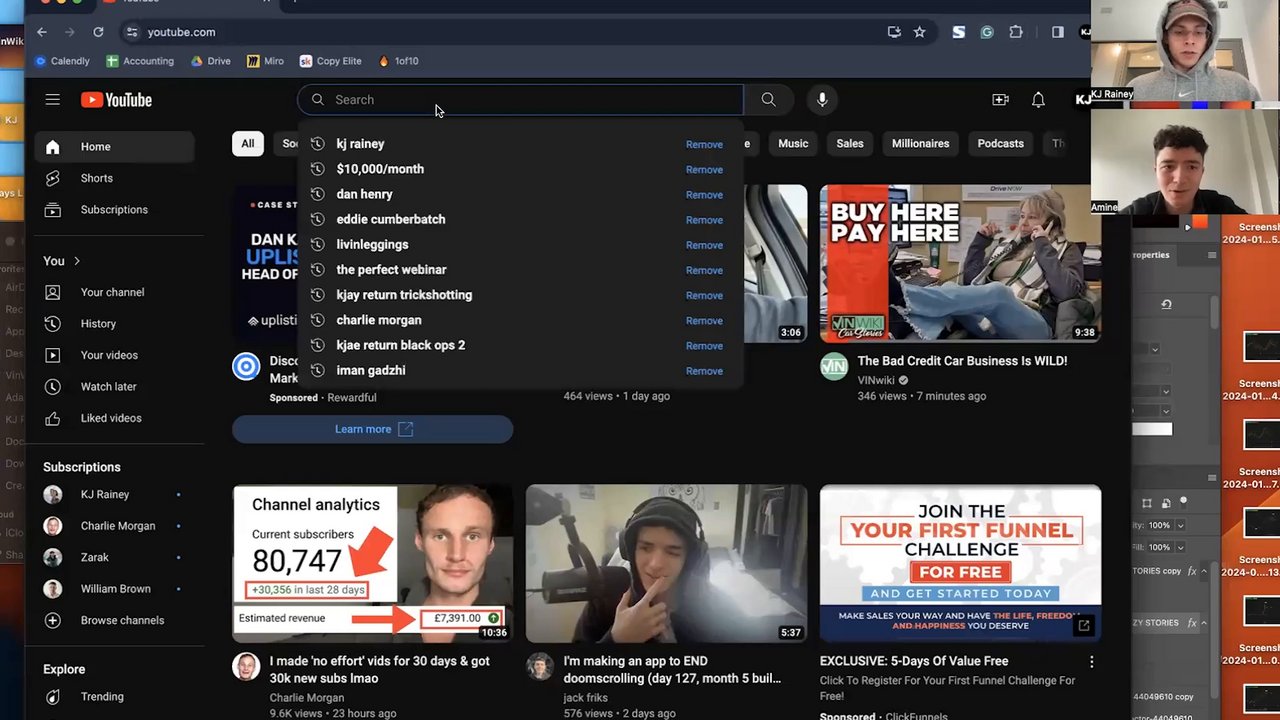The width and height of the screenshot is (1280, 720).
Task: Choose 'eddie cumberbatch' search suggestion
Action: tap(391, 219)
